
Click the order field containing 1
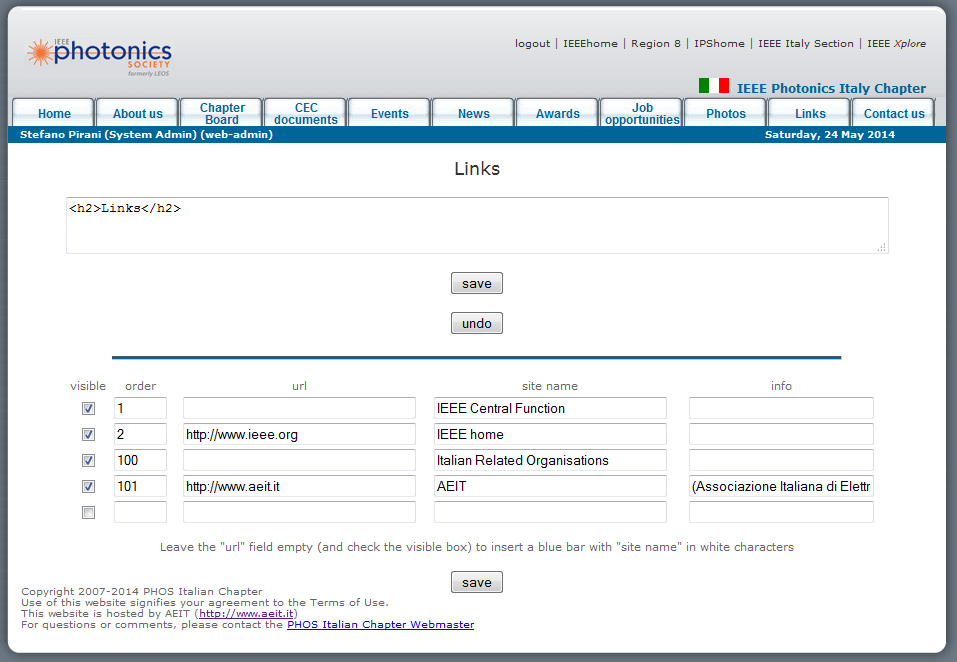point(140,408)
